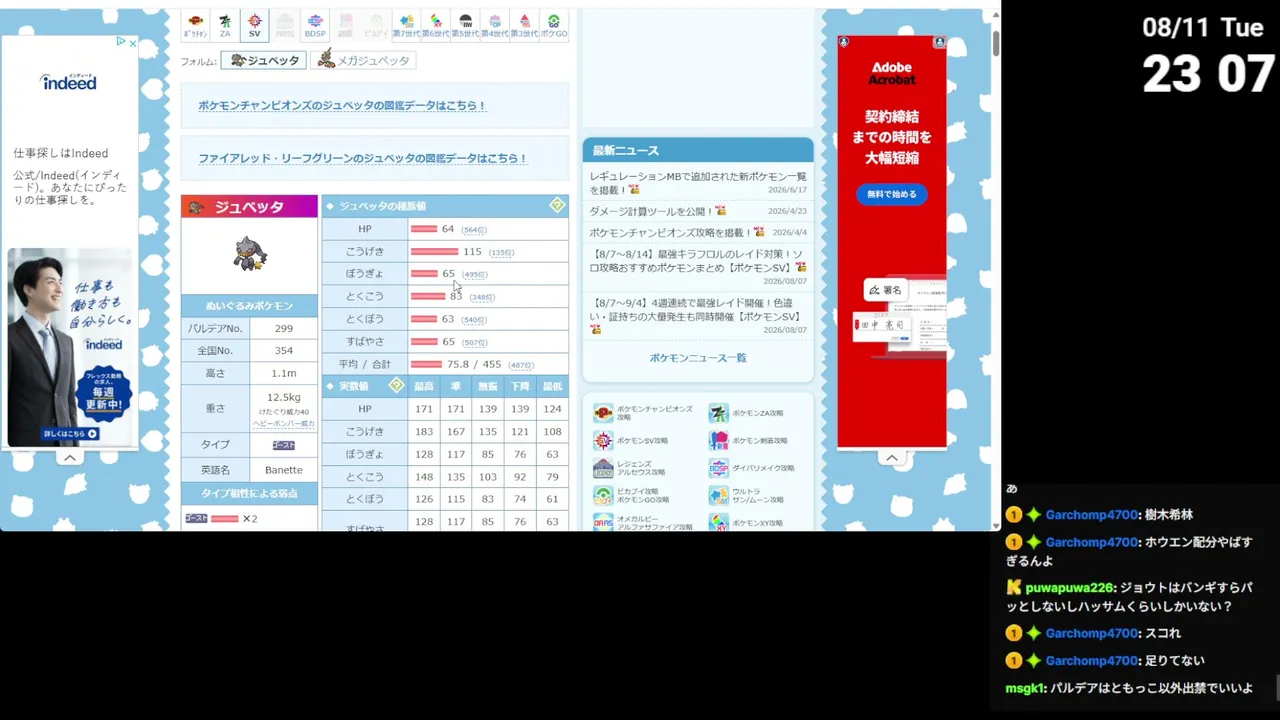Open the 第5世代 BW tab
Screen dimensions: 1280x720
point(465,25)
